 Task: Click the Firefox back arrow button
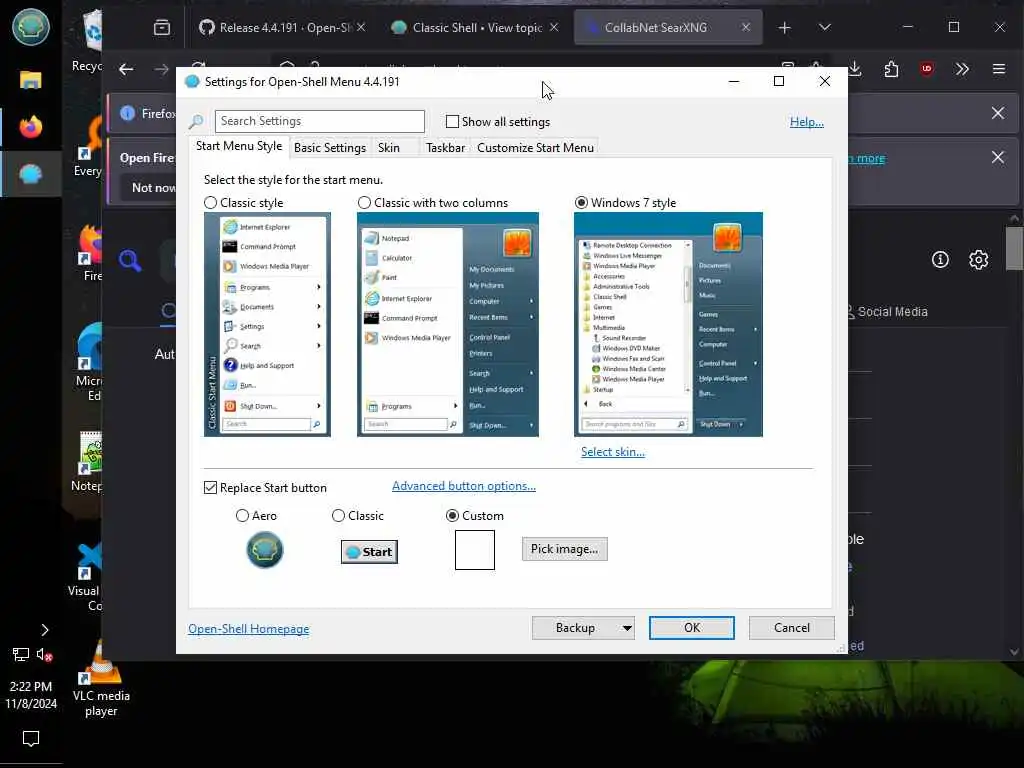click(126, 69)
